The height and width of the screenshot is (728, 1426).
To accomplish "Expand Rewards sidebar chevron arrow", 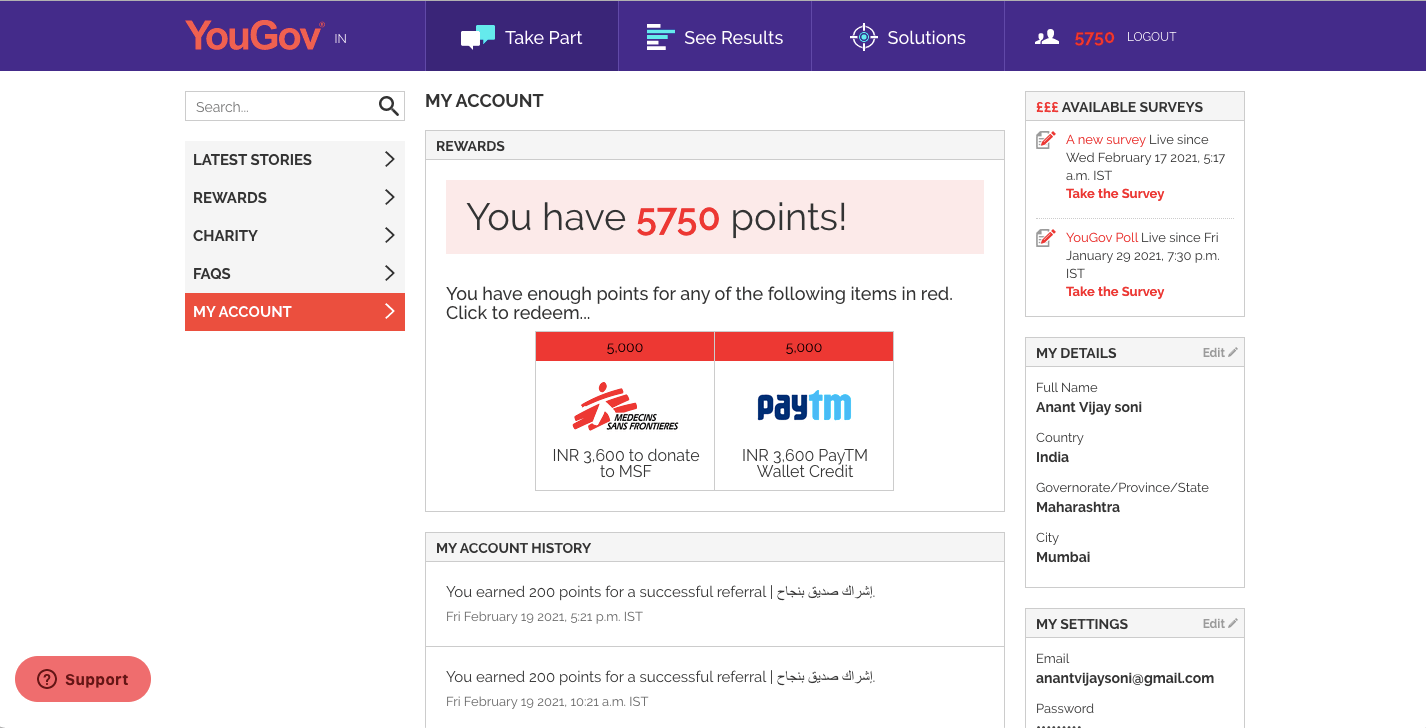I will tap(390, 197).
